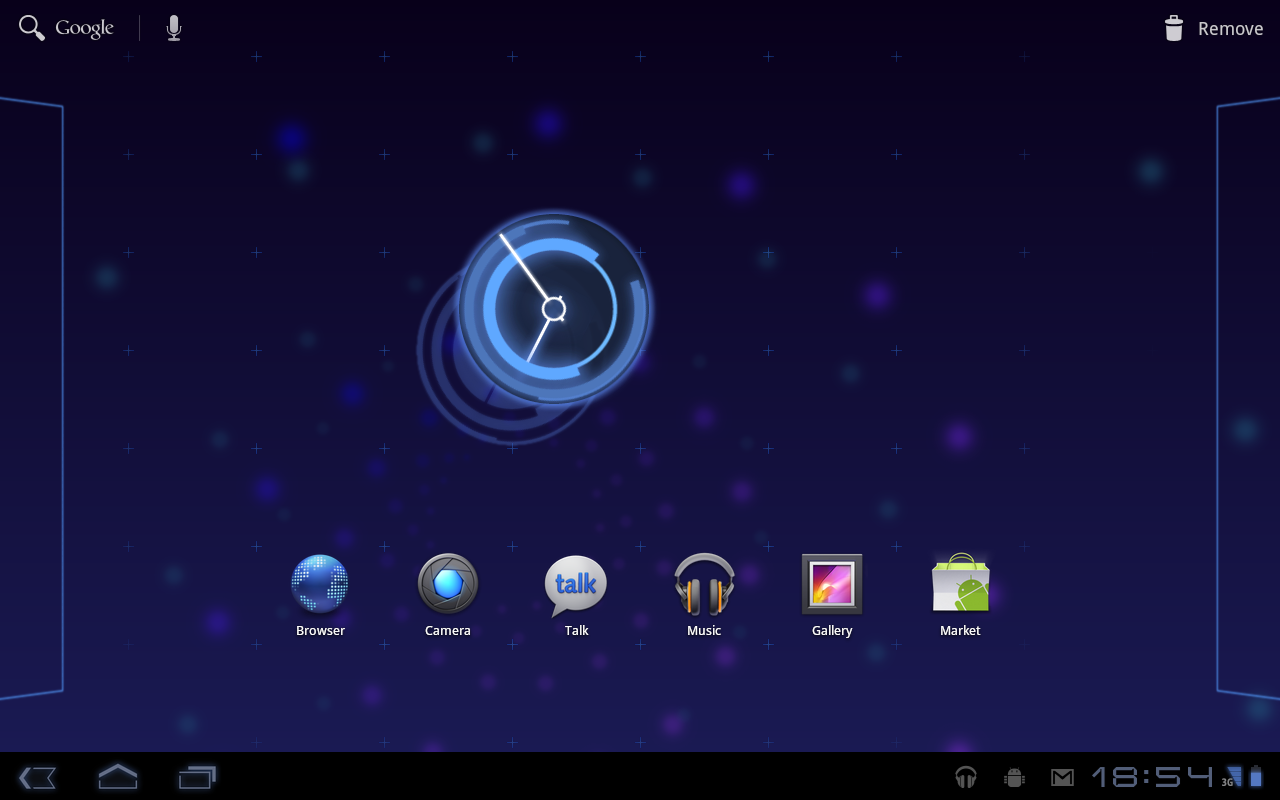This screenshot has width=1280, height=800.
Task: Tap the 3G signal indicator
Action: coord(1232,777)
